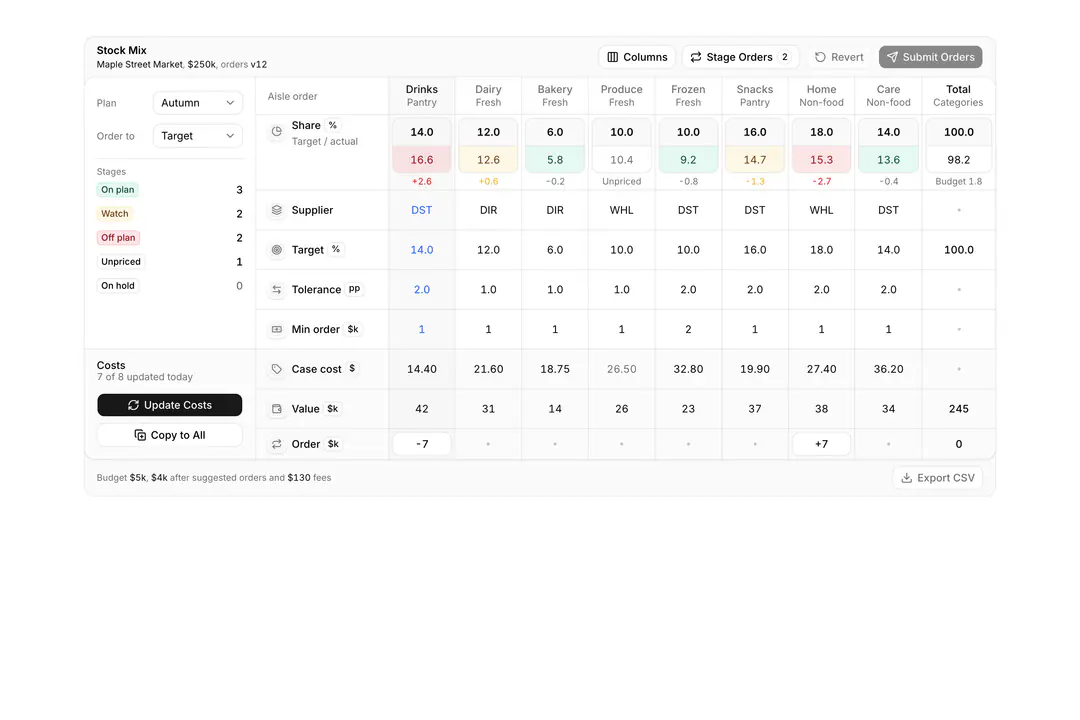Screen dimensions: 1080x720
Task: Click the Min order row money icon
Action: pos(276,329)
